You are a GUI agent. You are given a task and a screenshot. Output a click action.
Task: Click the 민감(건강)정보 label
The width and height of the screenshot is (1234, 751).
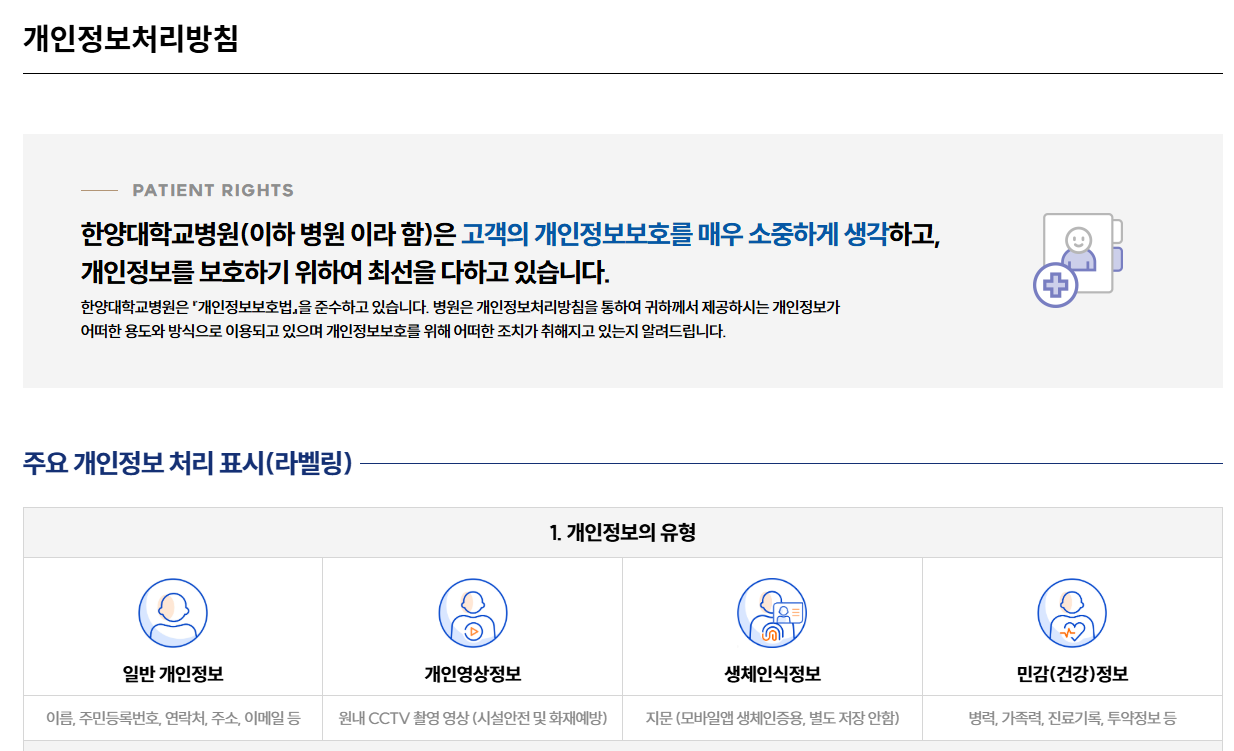1072,674
